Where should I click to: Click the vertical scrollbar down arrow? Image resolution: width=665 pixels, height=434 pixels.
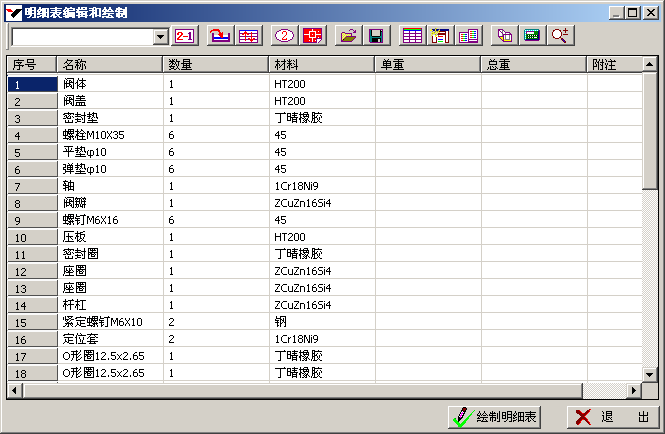point(648,374)
